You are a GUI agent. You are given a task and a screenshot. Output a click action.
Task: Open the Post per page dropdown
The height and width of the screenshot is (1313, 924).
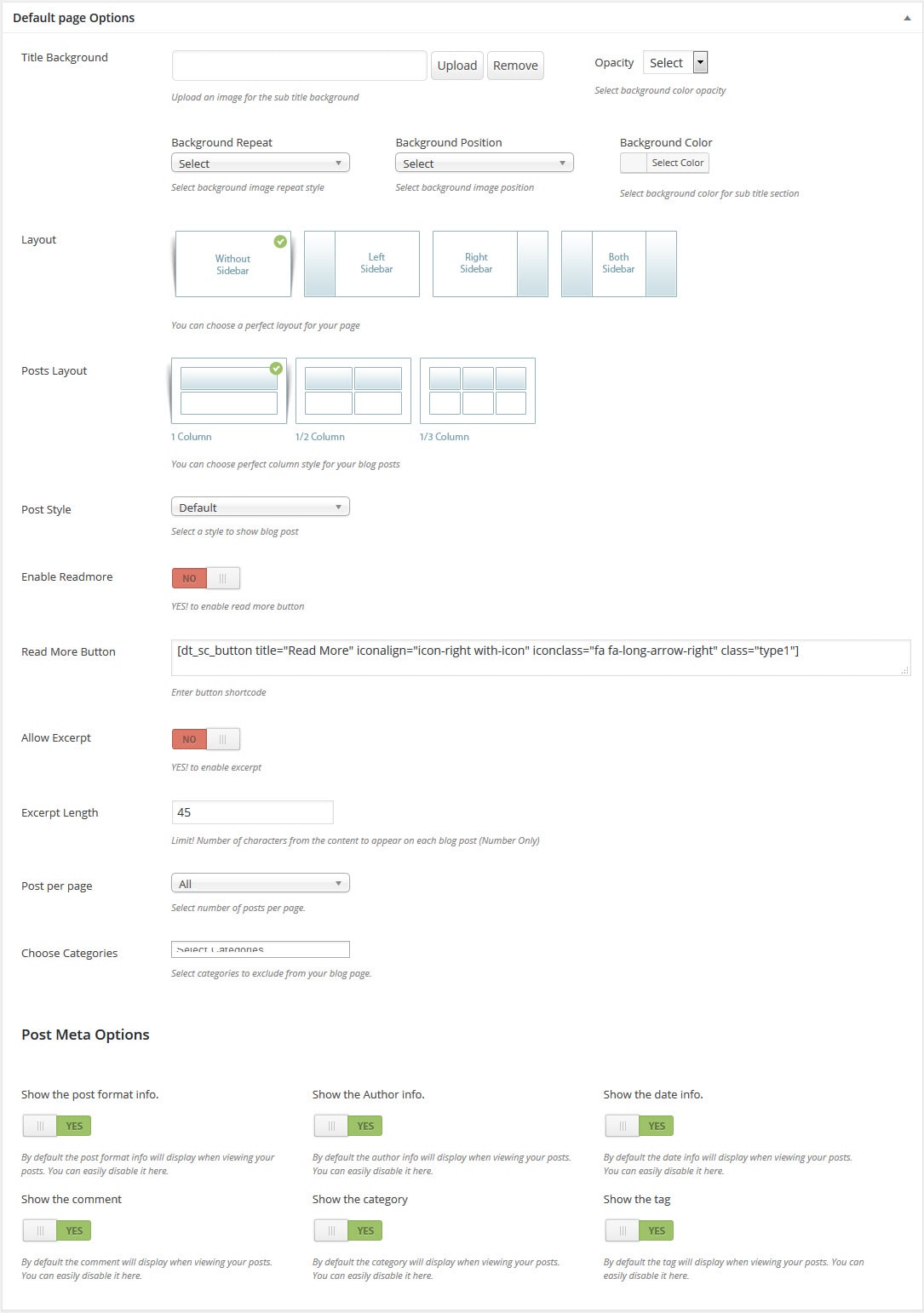(260, 882)
